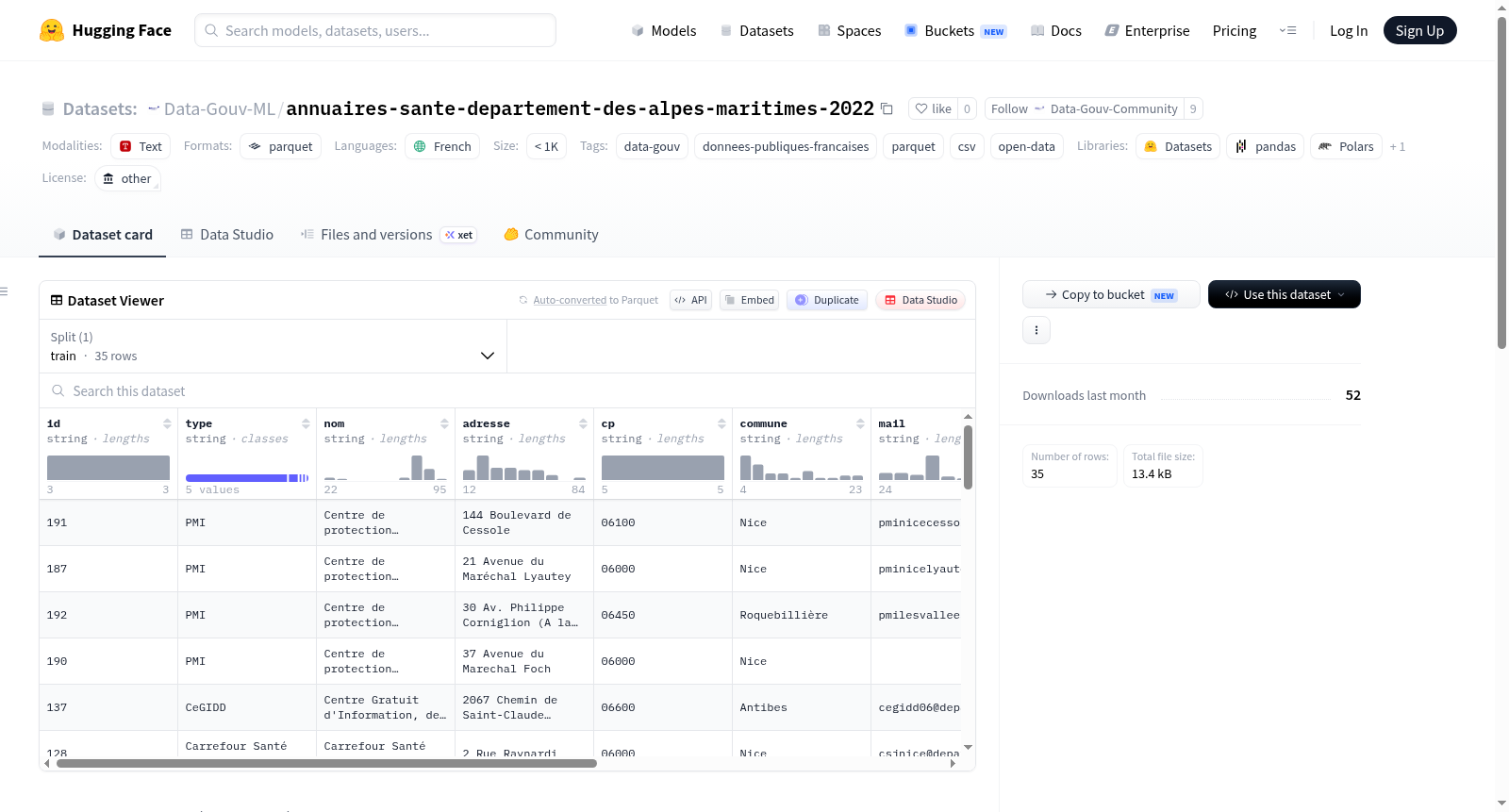Select the csv tag

click(x=967, y=146)
